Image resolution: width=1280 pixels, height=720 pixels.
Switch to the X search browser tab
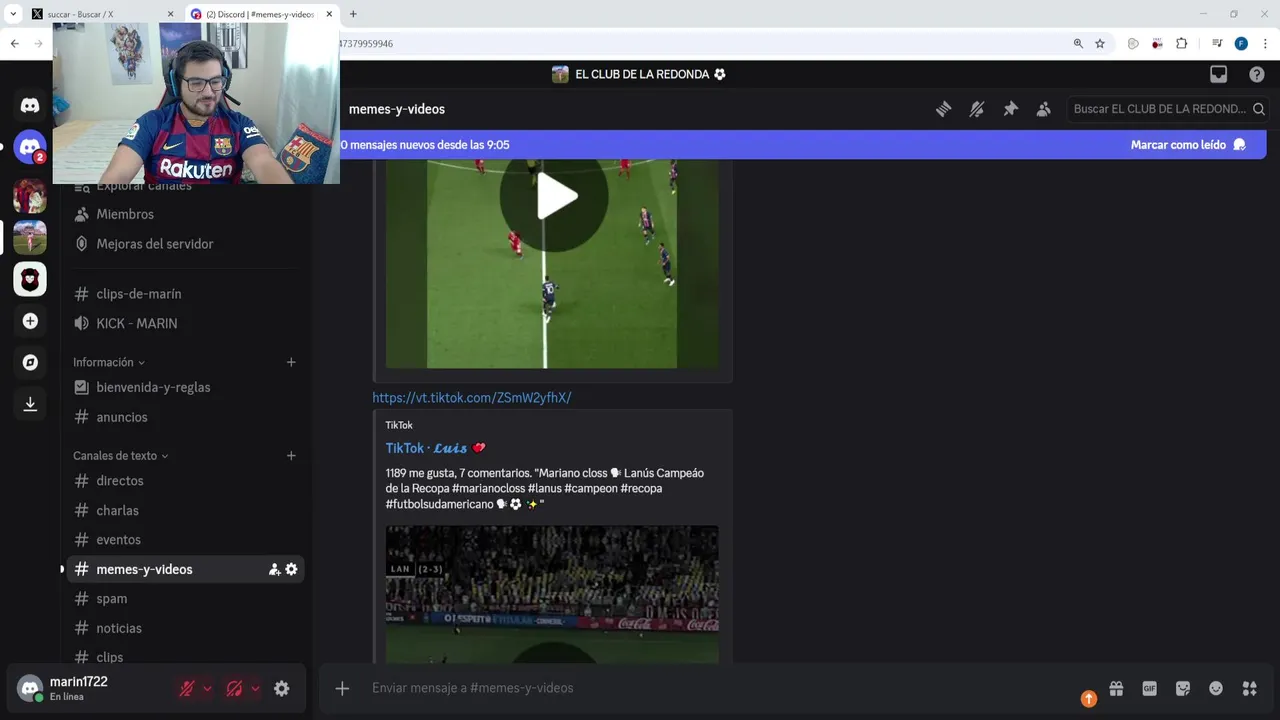(x=102, y=14)
